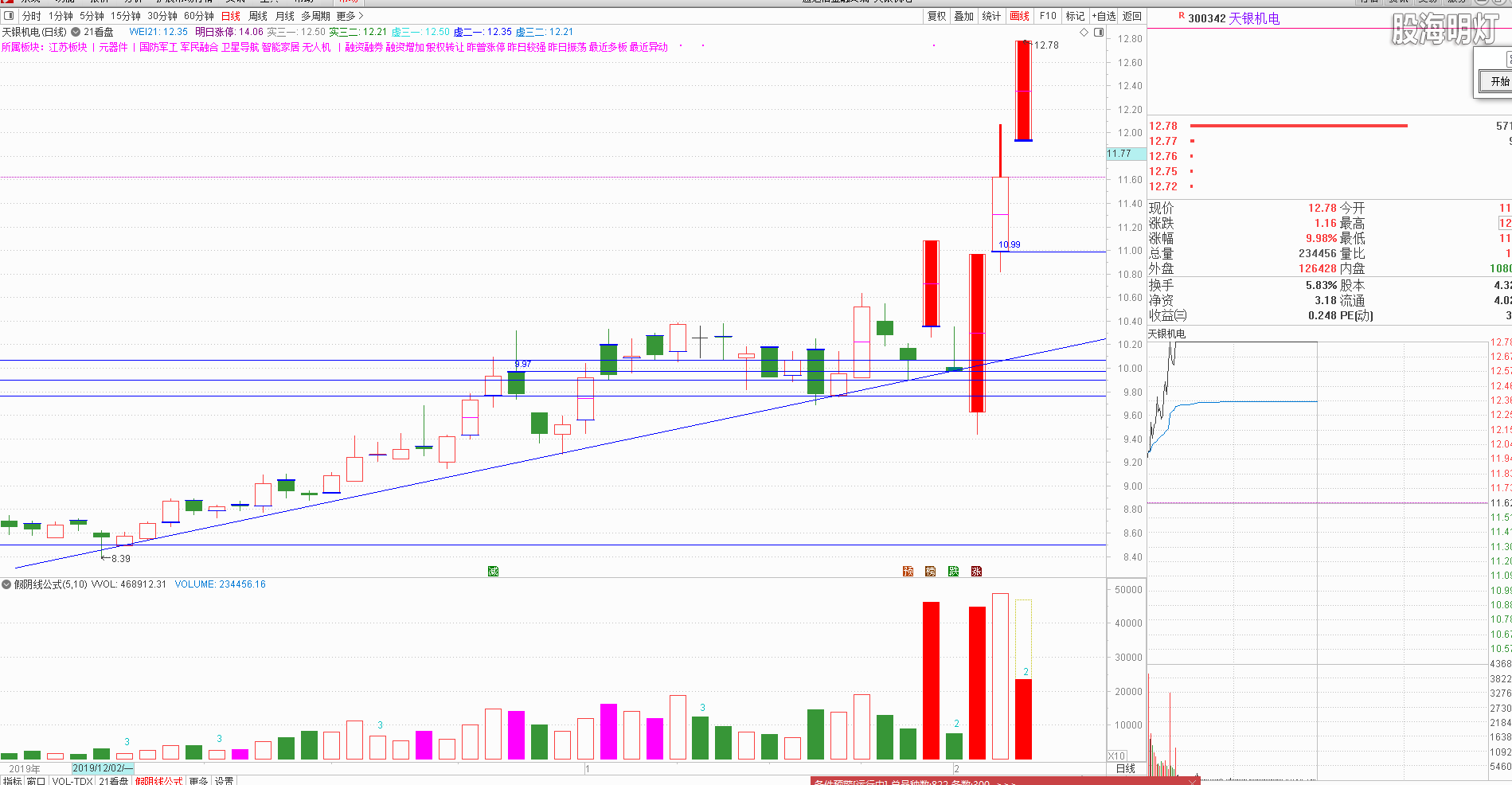Image resolution: width=1512 pixels, height=785 pixels.
Task: Click the 指标 tab at the bottom
Action: (13, 781)
